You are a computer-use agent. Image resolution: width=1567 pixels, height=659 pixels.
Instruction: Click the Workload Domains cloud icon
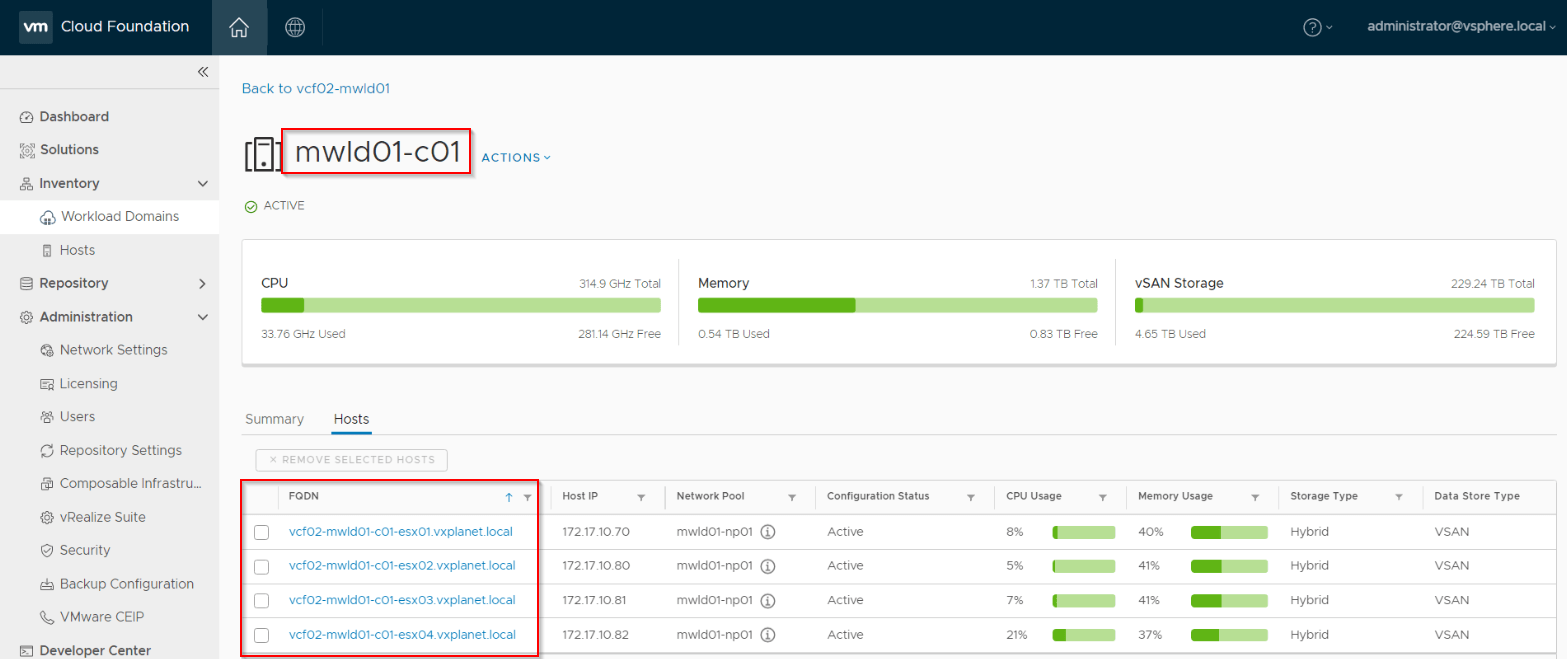47,217
